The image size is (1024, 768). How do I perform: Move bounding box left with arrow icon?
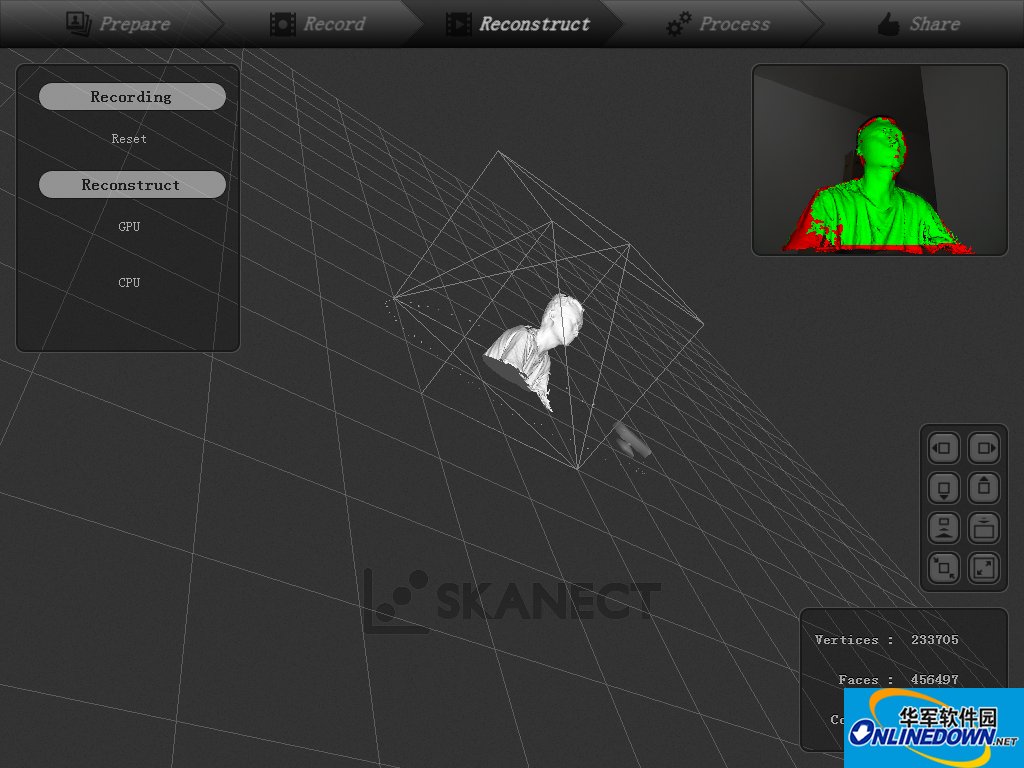click(x=944, y=448)
